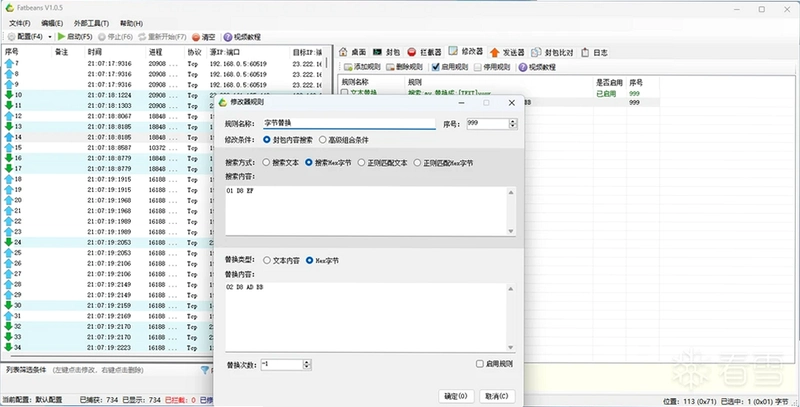Tick the 文本替换 rule checkbox
This screenshot has height=407, width=800.
(344, 93)
